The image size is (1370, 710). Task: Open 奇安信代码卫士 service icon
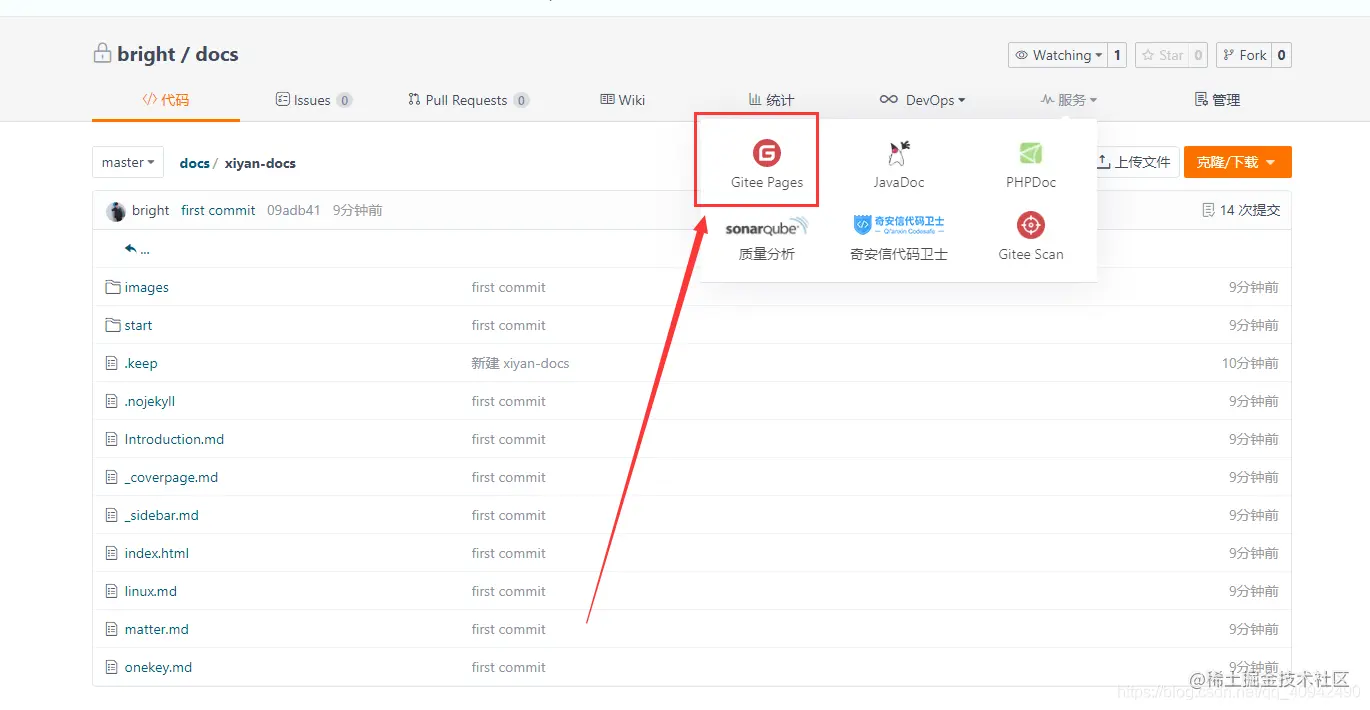pyautogui.click(x=898, y=224)
